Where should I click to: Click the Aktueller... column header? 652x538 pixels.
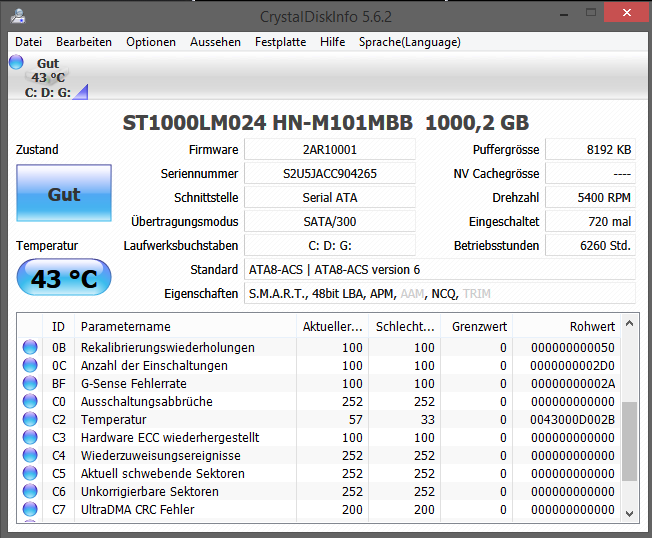(332, 326)
